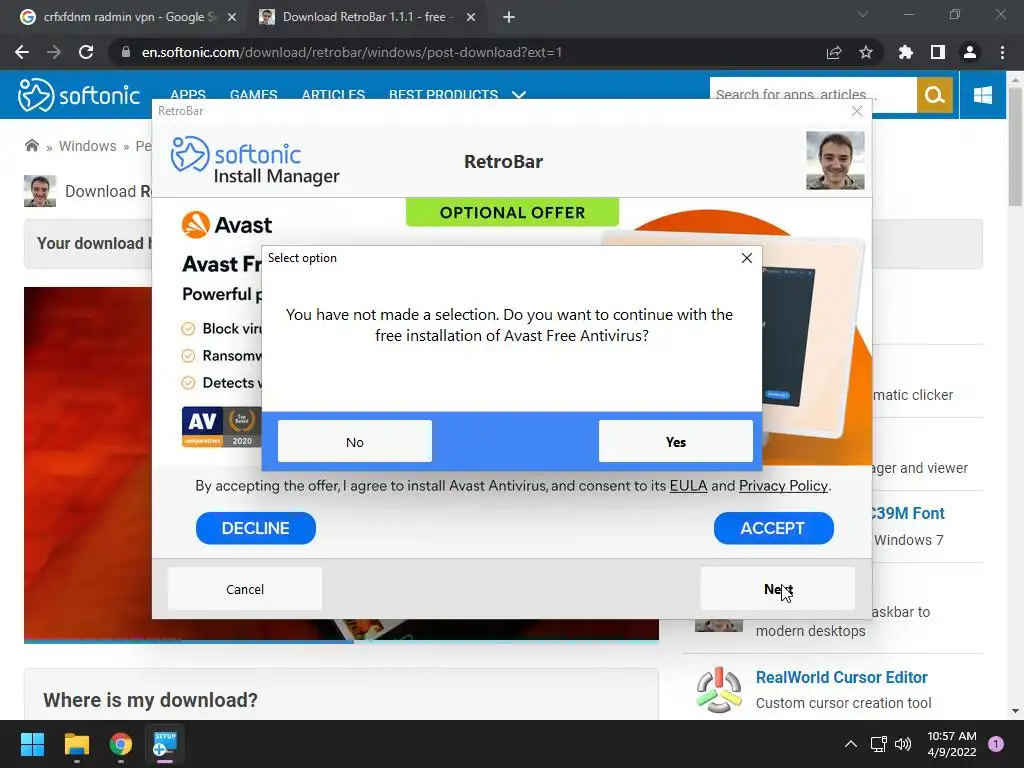Click Next in the Install Manager

[x=777, y=589]
